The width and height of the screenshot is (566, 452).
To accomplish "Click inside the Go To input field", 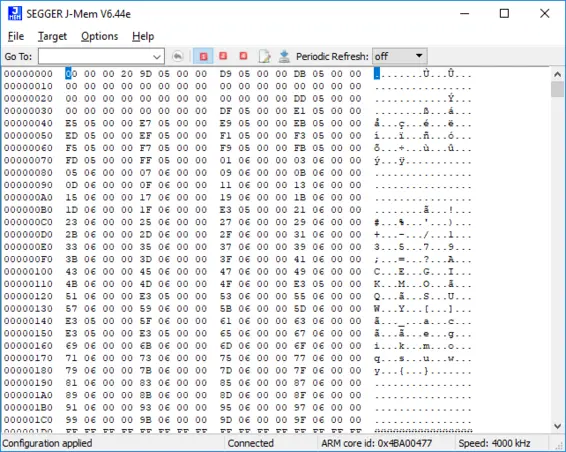I will tap(95, 57).
